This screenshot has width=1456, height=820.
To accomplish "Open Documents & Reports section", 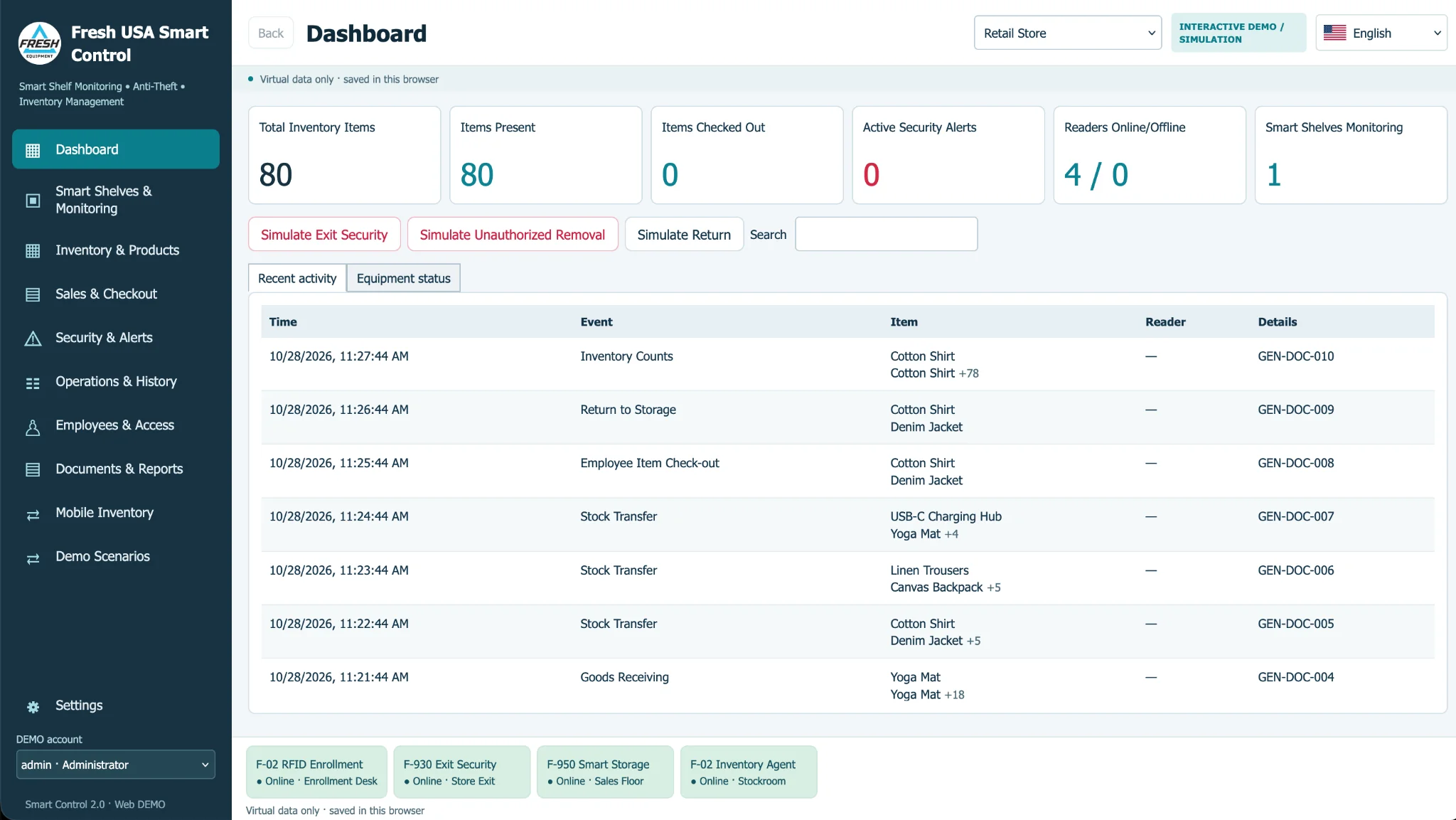I will (x=116, y=469).
